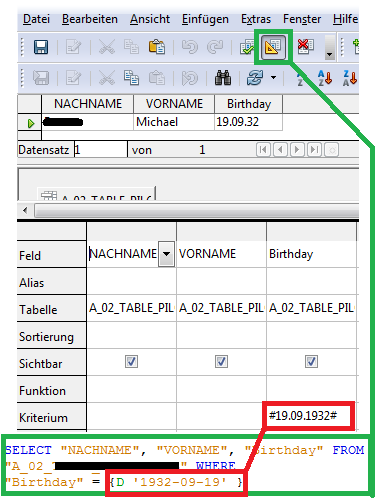Sort descending with the Z-A icon

350,78
